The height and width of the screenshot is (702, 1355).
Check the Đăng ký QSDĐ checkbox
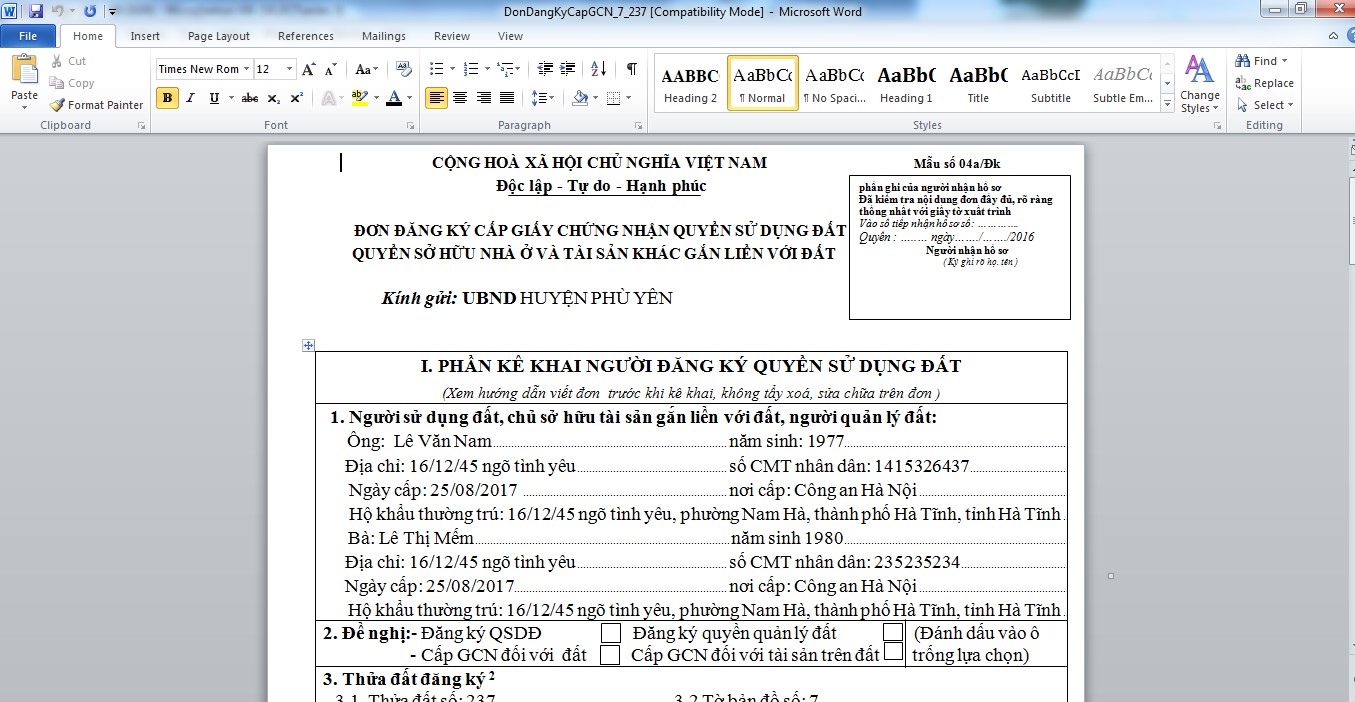(610, 633)
